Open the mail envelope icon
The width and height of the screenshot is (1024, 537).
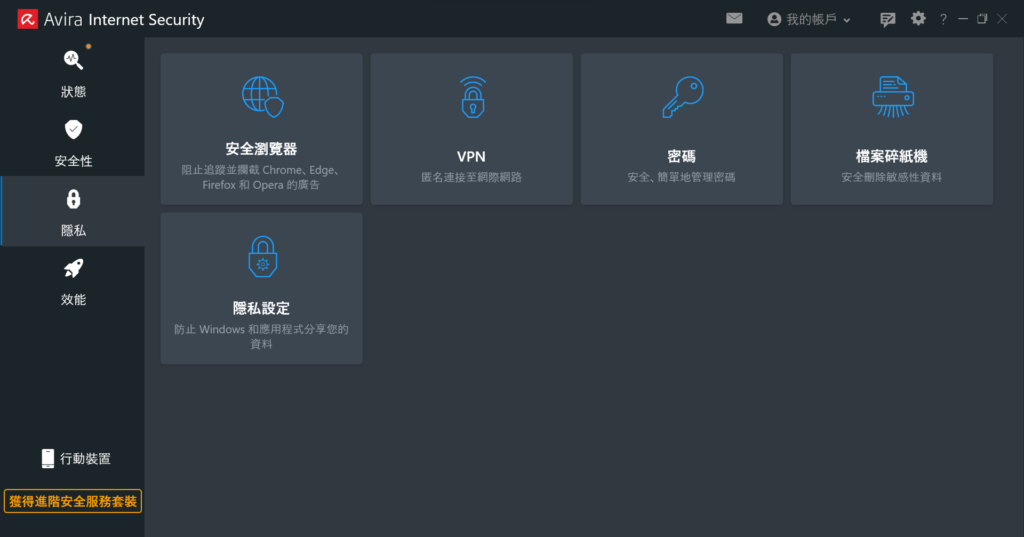click(x=734, y=18)
